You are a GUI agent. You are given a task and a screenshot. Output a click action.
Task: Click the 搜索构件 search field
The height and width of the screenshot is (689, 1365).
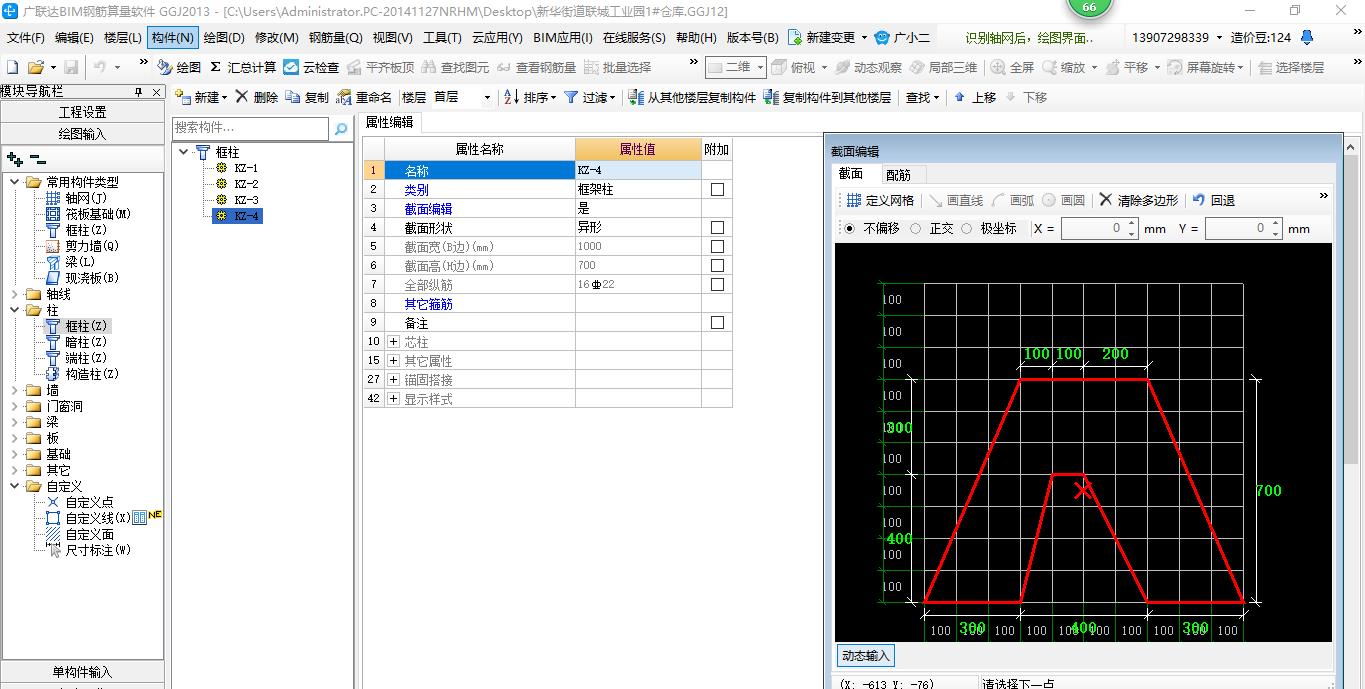(250, 128)
